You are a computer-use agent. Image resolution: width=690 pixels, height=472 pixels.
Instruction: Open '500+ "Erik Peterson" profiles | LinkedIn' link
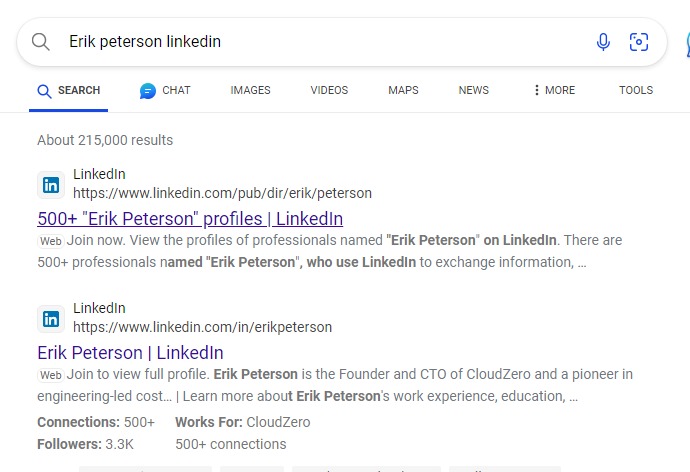click(190, 219)
